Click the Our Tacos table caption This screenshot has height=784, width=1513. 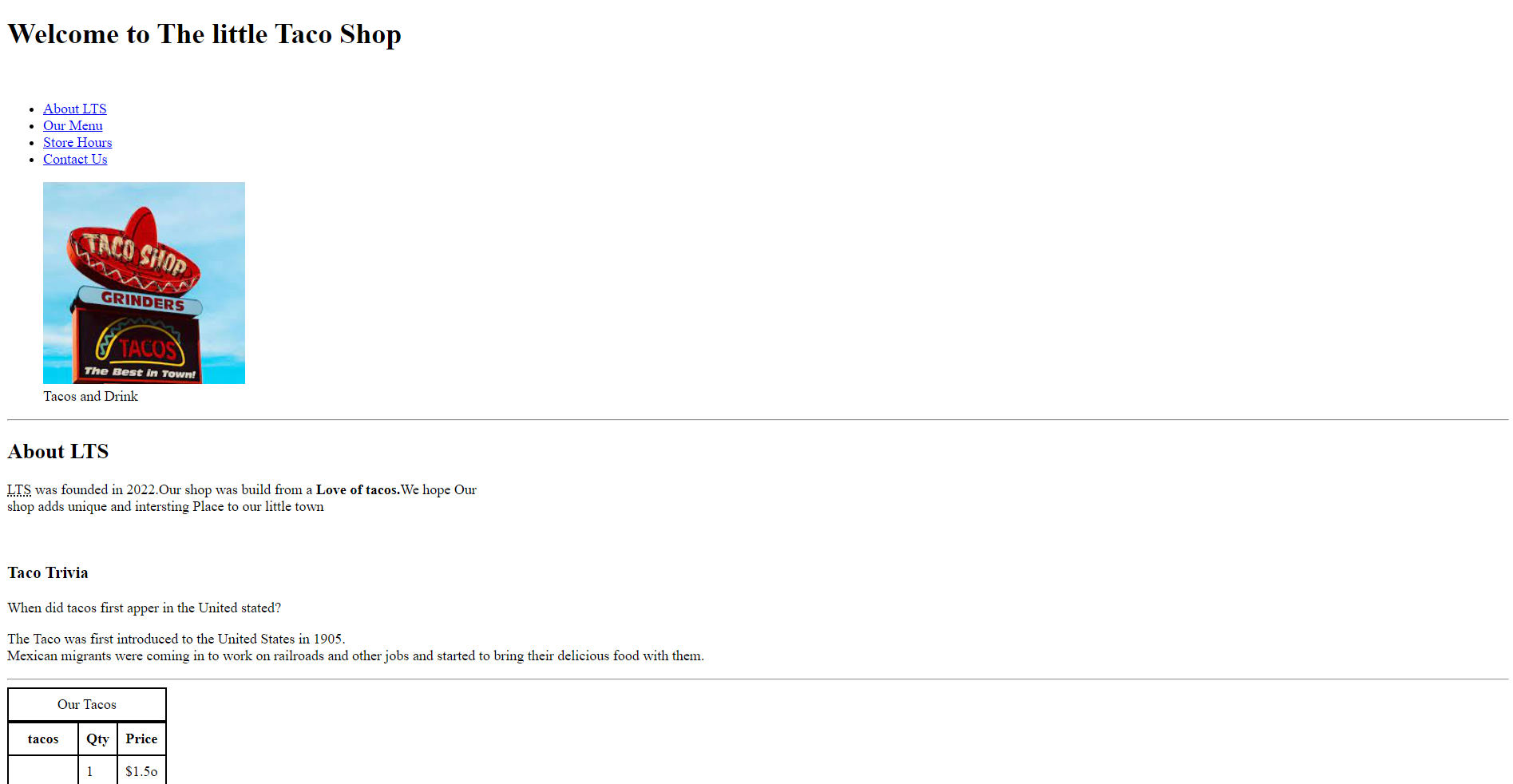(87, 704)
